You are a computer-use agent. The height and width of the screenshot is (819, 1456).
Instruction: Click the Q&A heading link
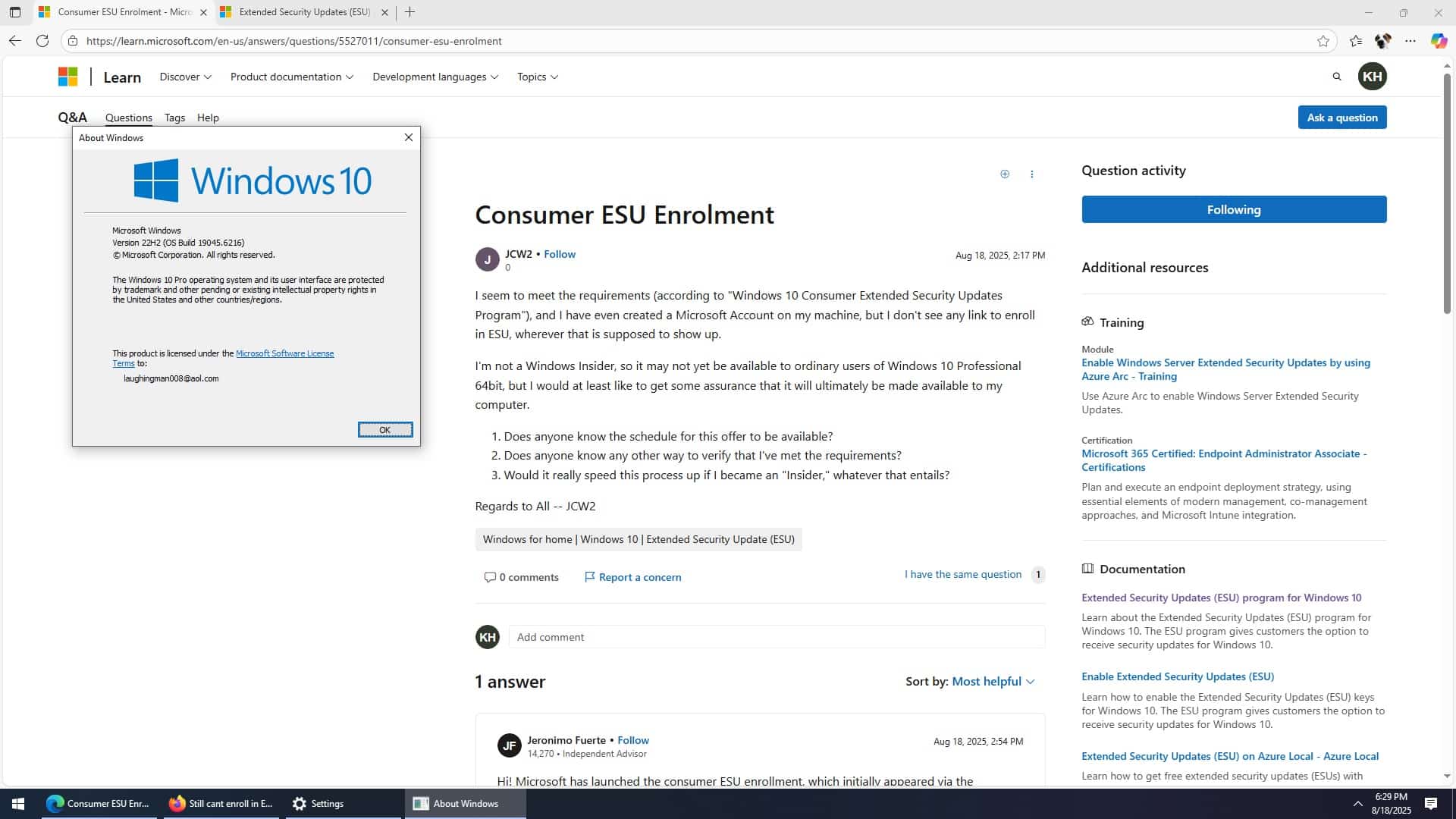(x=73, y=117)
